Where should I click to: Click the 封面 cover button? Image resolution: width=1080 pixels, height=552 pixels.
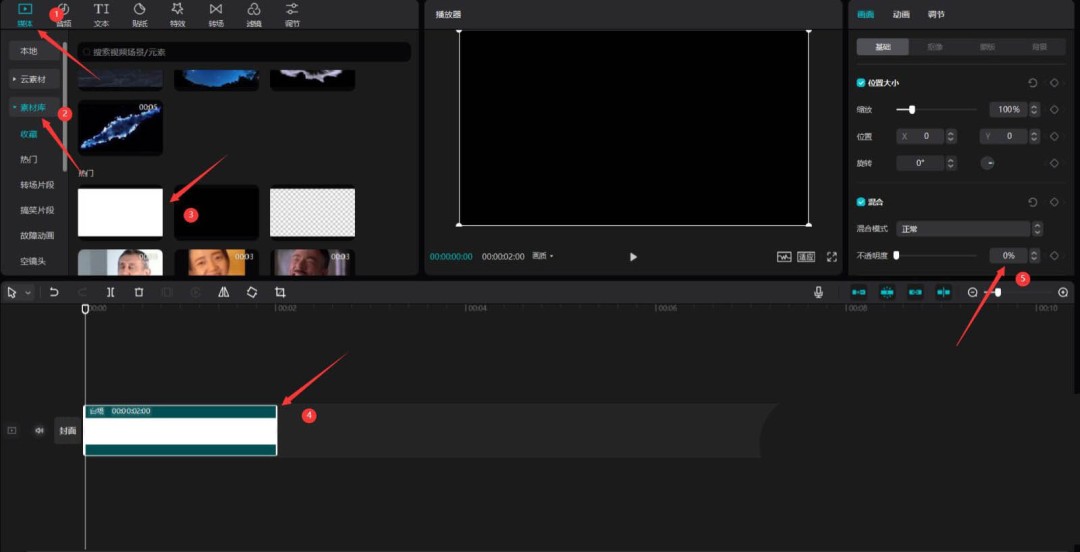pyautogui.click(x=67, y=431)
